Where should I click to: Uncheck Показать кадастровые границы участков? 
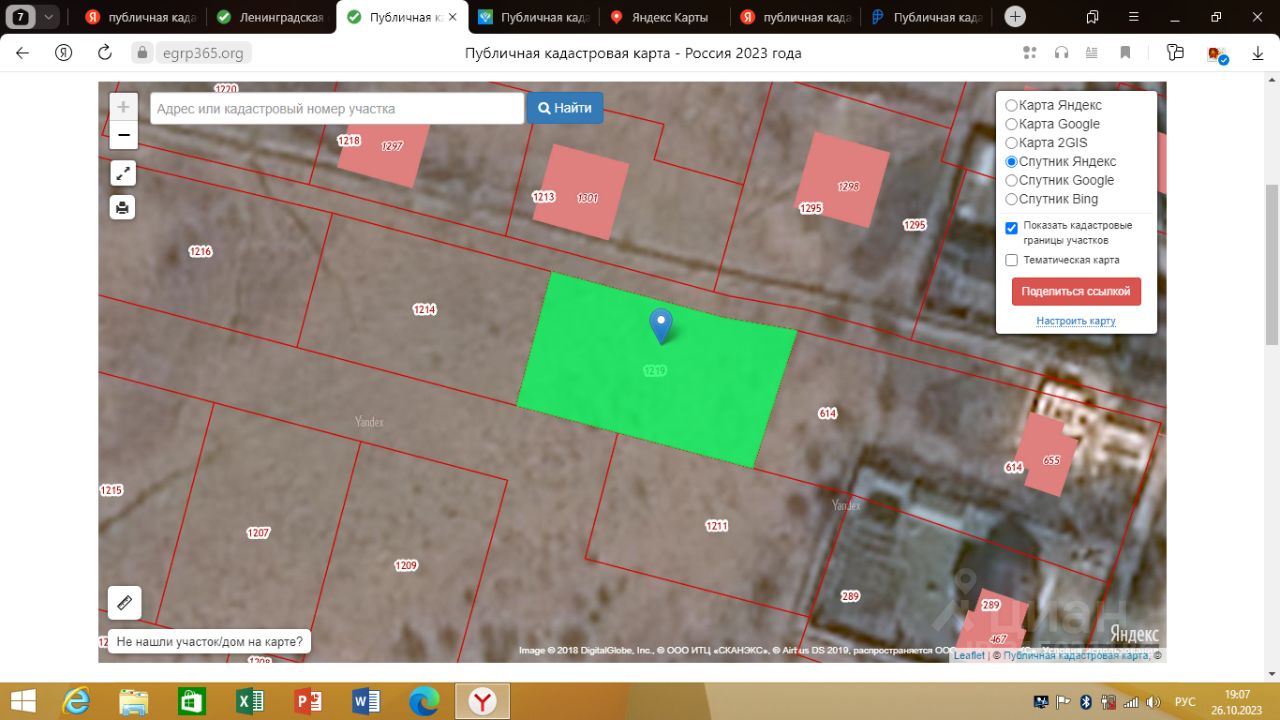click(1011, 228)
